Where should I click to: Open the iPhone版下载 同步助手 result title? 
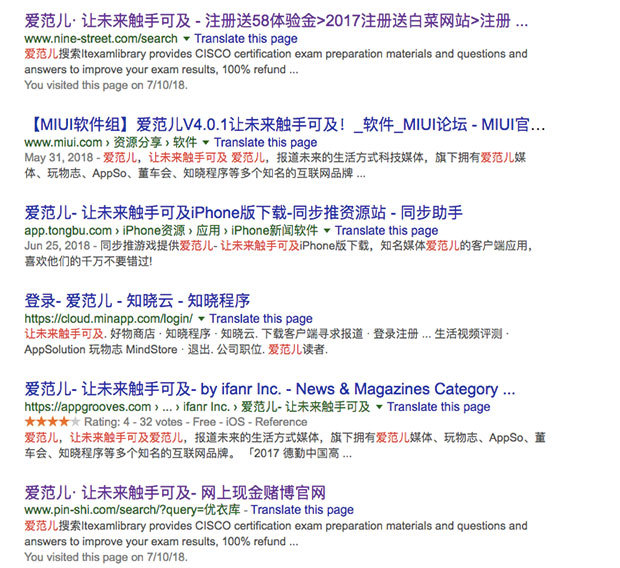click(x=244, y=213)
